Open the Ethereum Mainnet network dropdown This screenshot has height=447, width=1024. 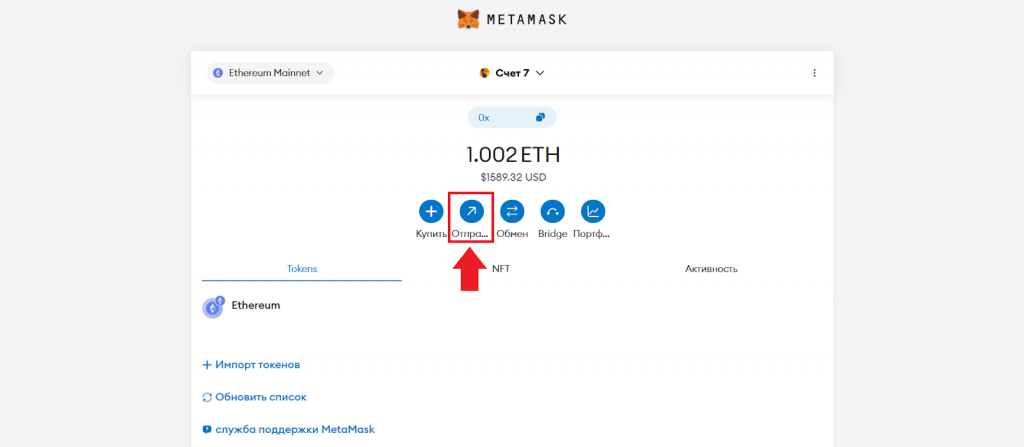point(270,73)
